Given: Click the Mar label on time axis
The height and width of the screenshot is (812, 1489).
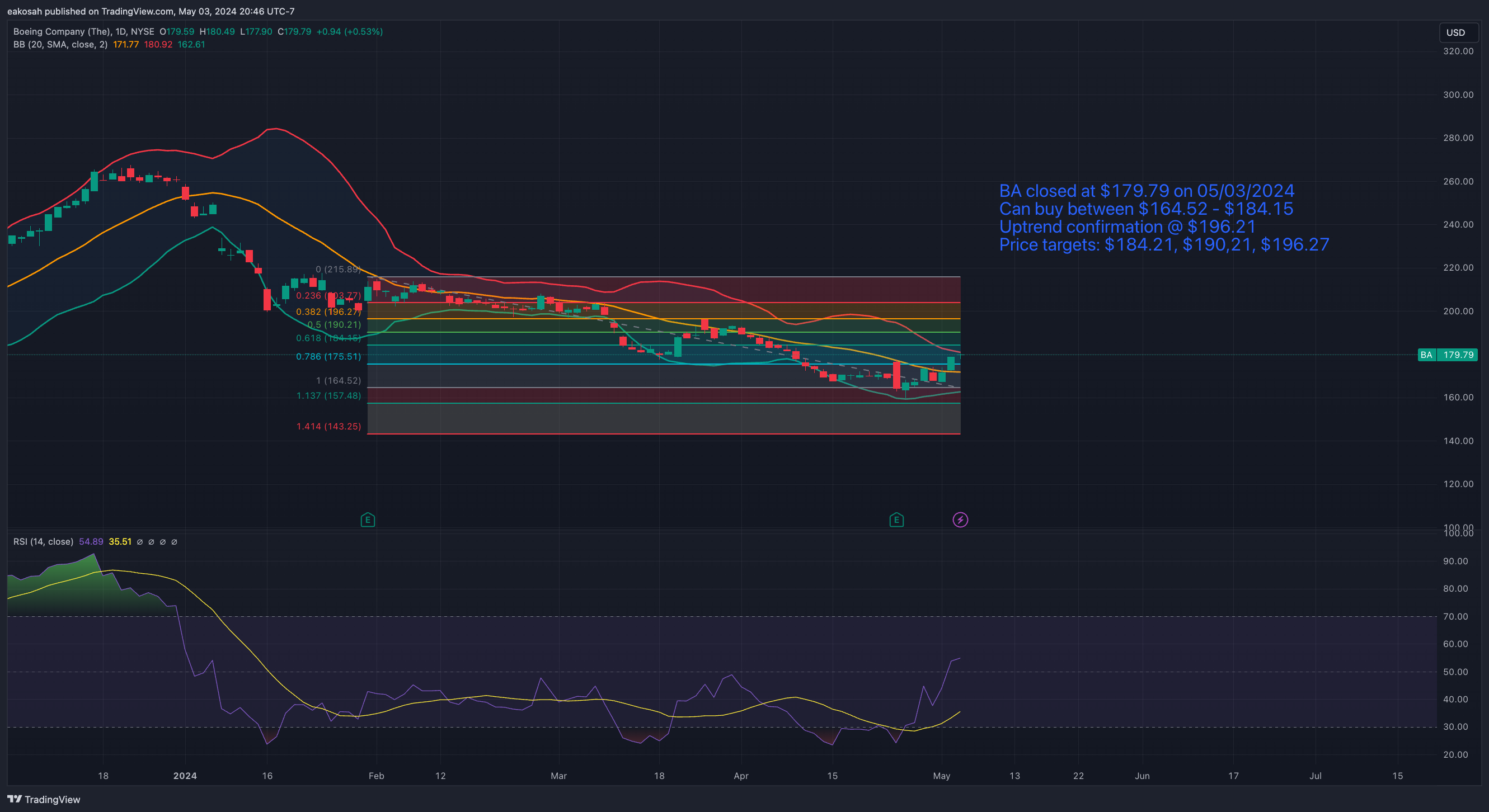Looking at the screenshot, I should (x=558, y=776).
